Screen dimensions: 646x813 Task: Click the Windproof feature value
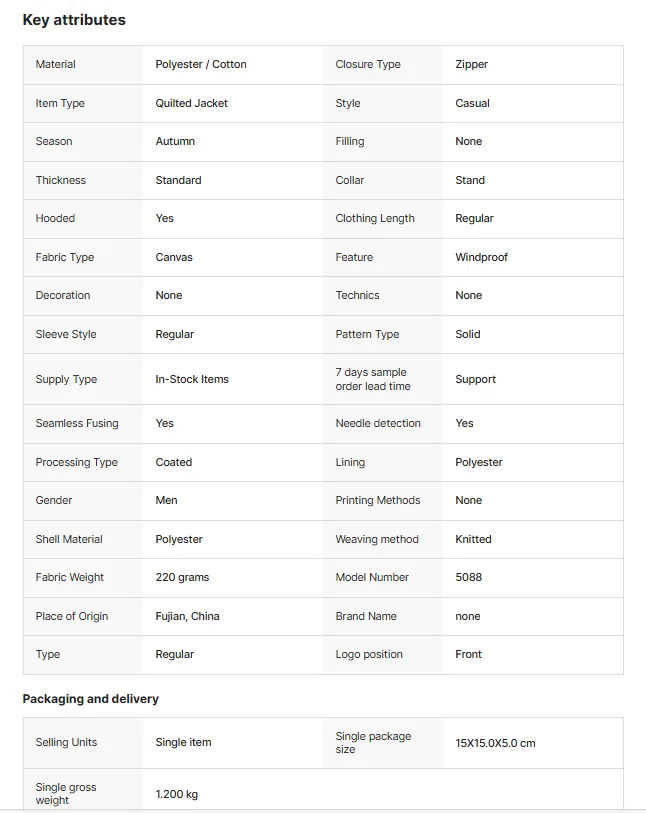click(x=481, y=257)
